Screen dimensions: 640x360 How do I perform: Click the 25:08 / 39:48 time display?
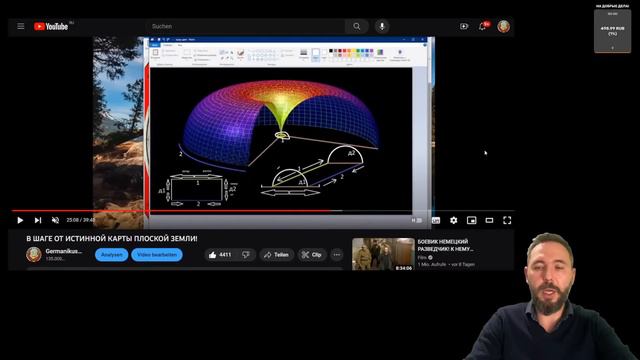(80, 220)
